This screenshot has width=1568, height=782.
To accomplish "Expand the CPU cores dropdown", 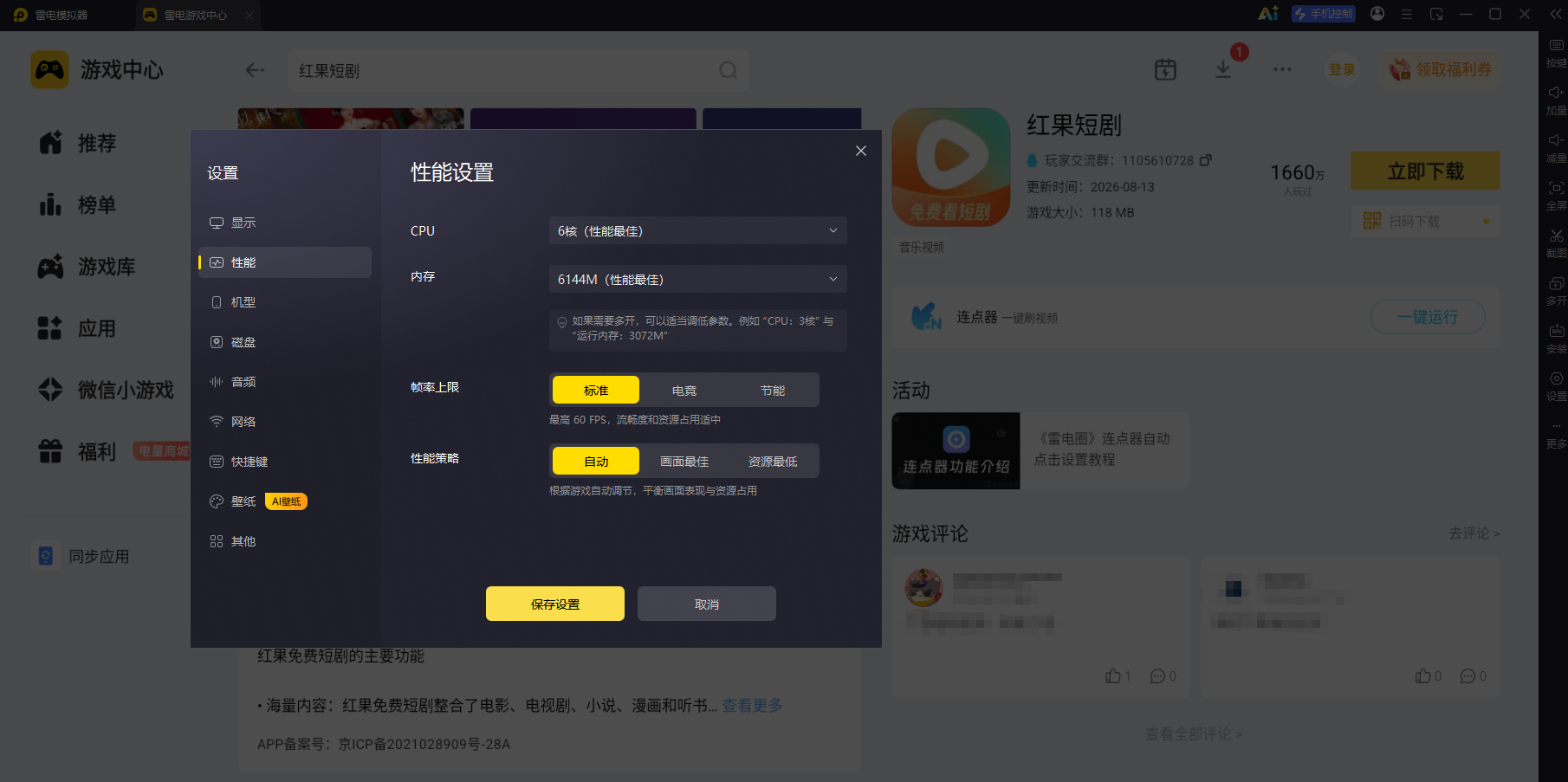I will [x=697, y=231].
